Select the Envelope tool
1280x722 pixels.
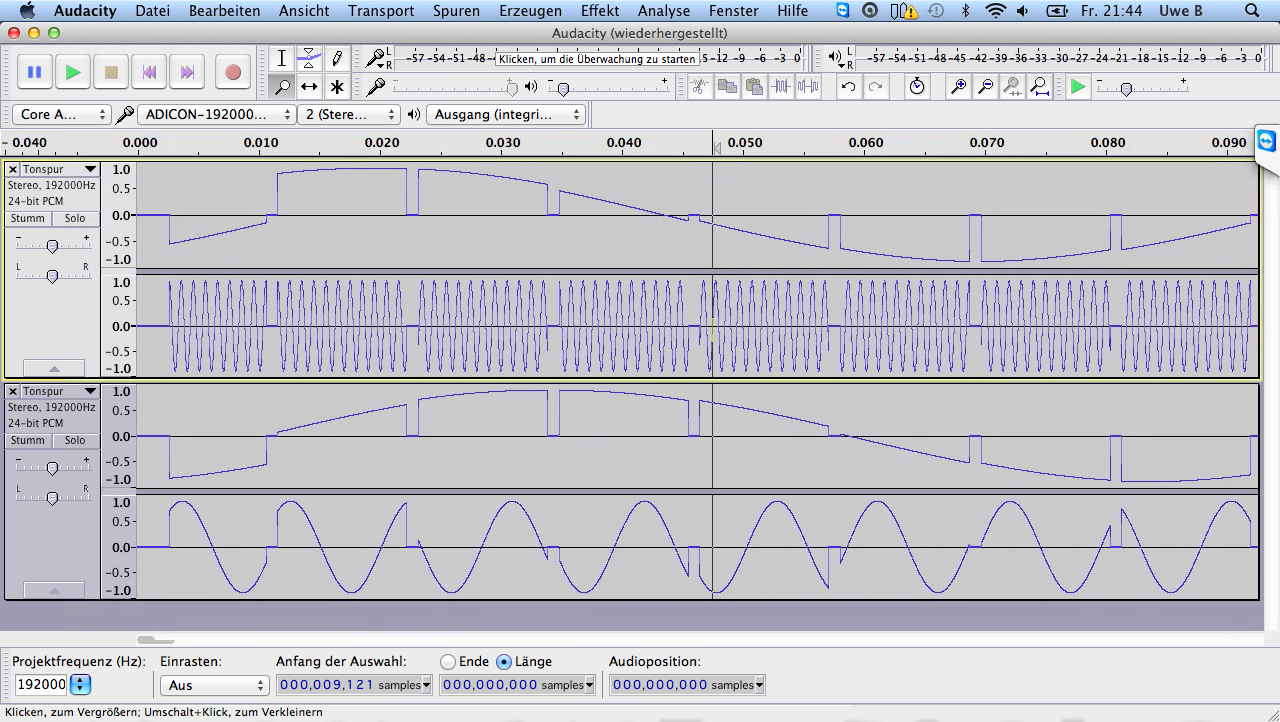[x=310, y=58]
